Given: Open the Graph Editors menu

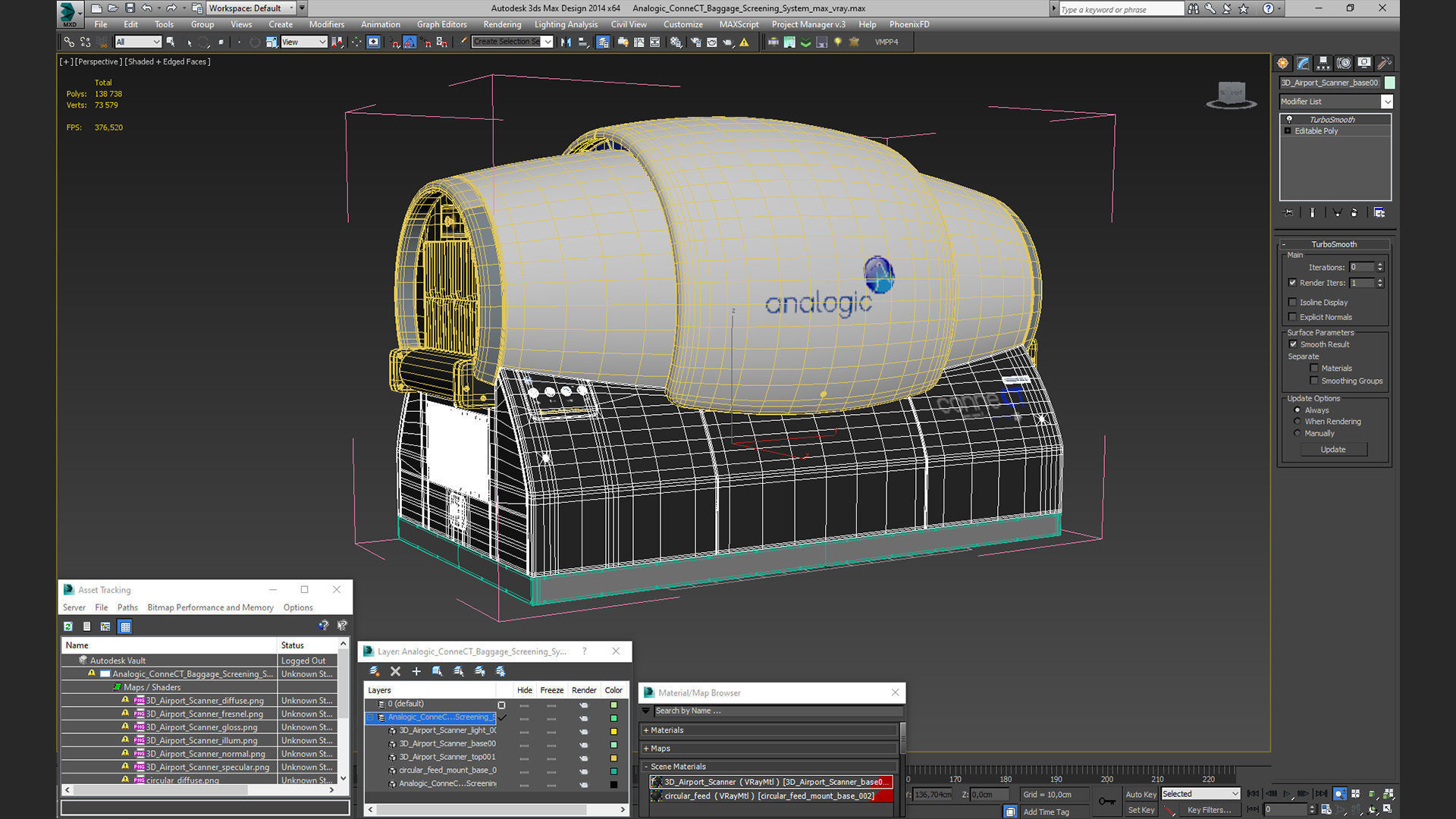Looking at the screenshot, I should [441, 24].
